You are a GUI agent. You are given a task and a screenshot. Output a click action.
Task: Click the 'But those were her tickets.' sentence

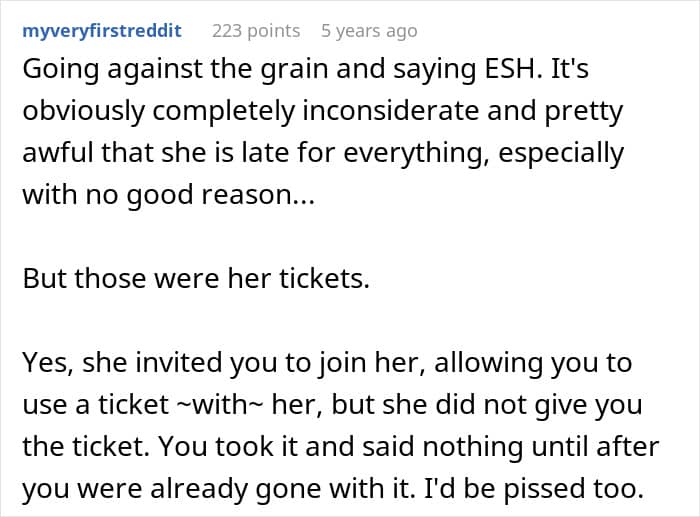(195, 279)
